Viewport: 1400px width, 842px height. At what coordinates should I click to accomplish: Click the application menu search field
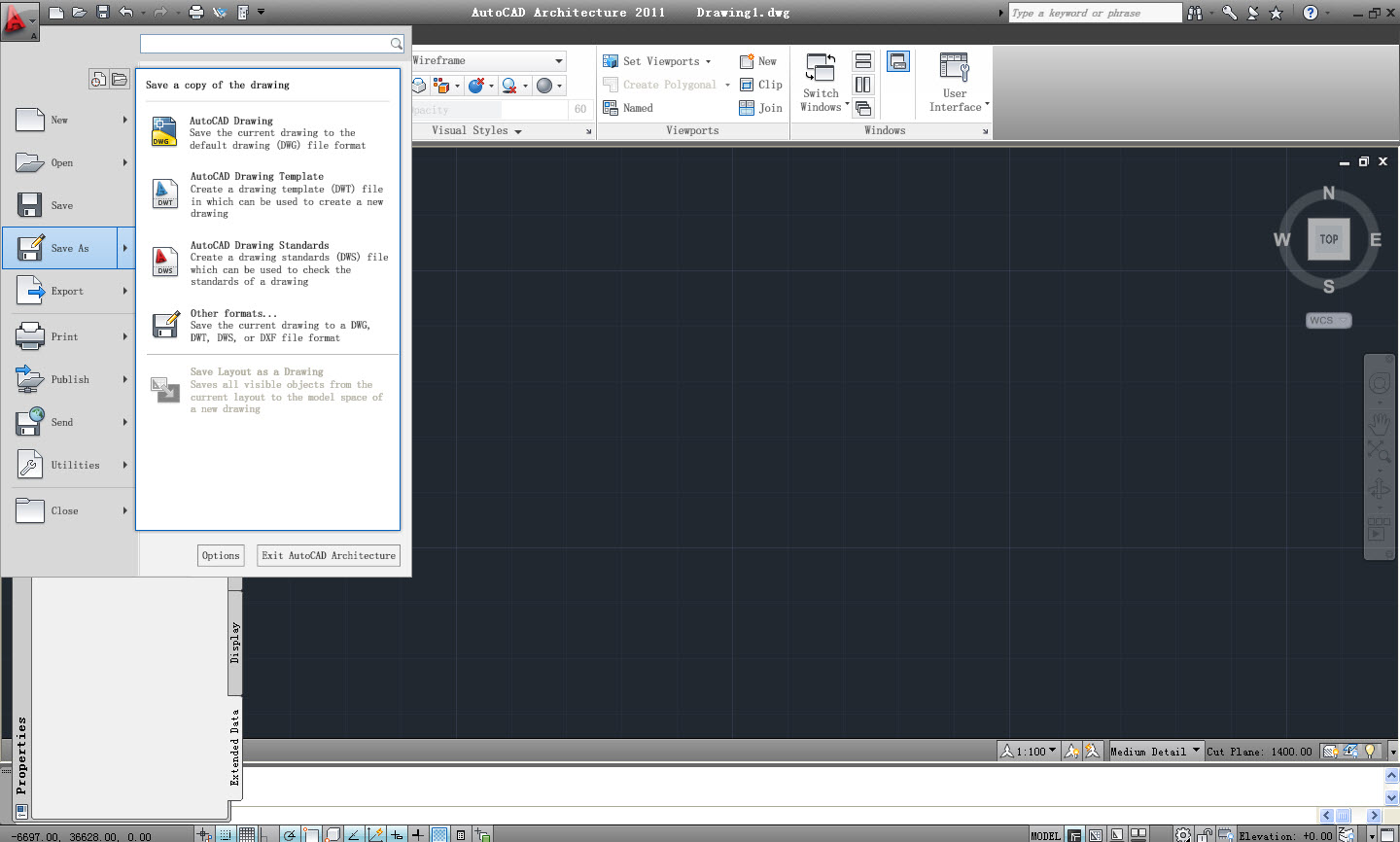pos(271,44)
